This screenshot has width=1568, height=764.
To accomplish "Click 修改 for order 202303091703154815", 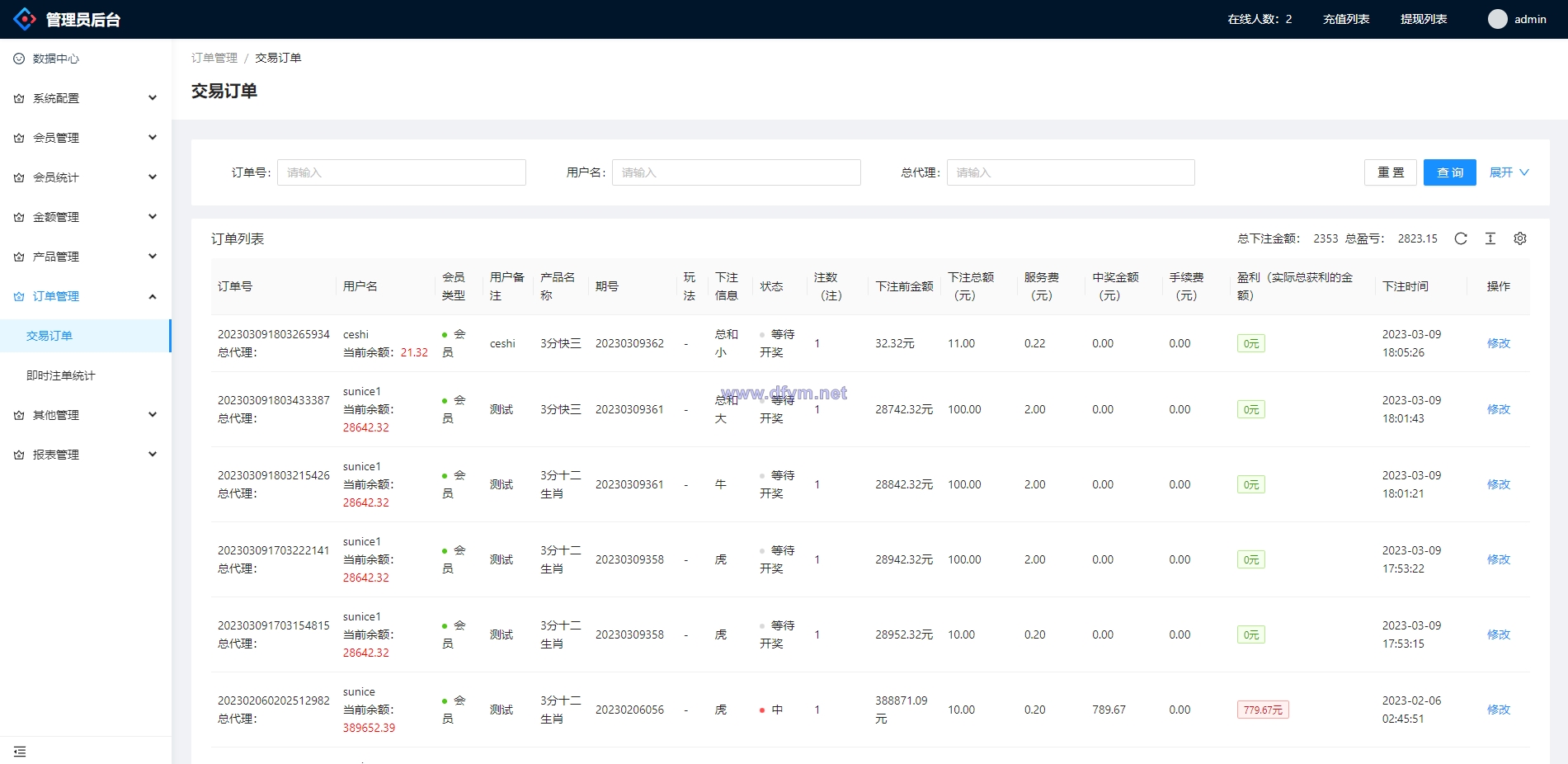I will [x=1499, y=634].
